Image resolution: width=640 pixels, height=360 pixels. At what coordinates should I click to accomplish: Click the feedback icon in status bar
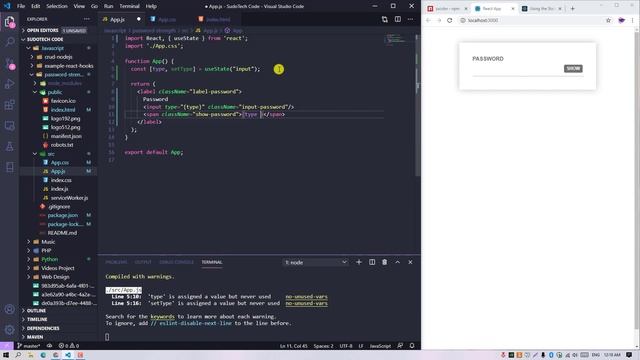point(400,346)
